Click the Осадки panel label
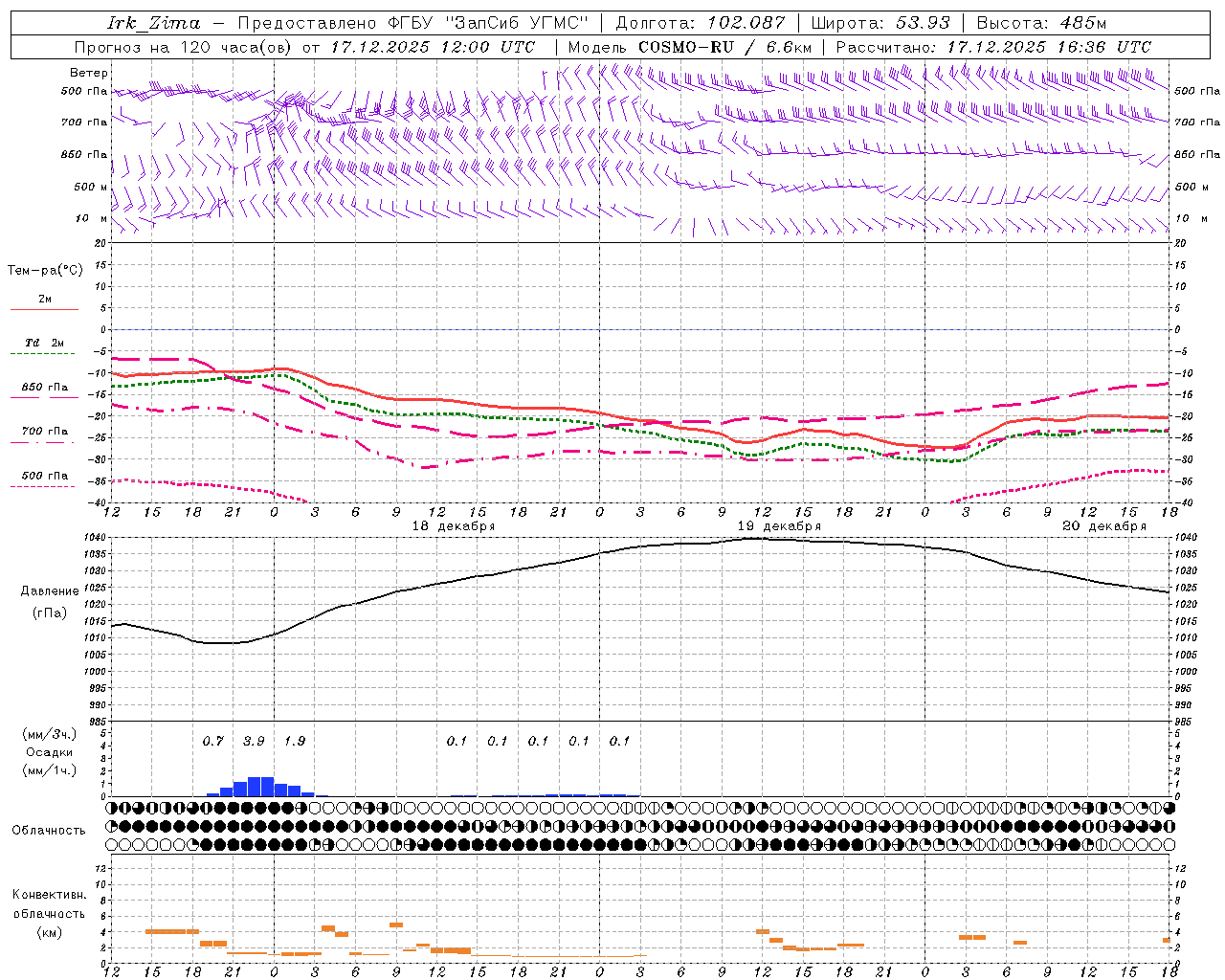 point(50,752)
